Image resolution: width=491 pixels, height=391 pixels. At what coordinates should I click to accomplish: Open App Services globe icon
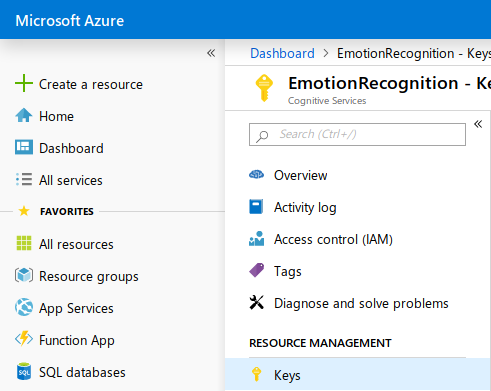24,307
